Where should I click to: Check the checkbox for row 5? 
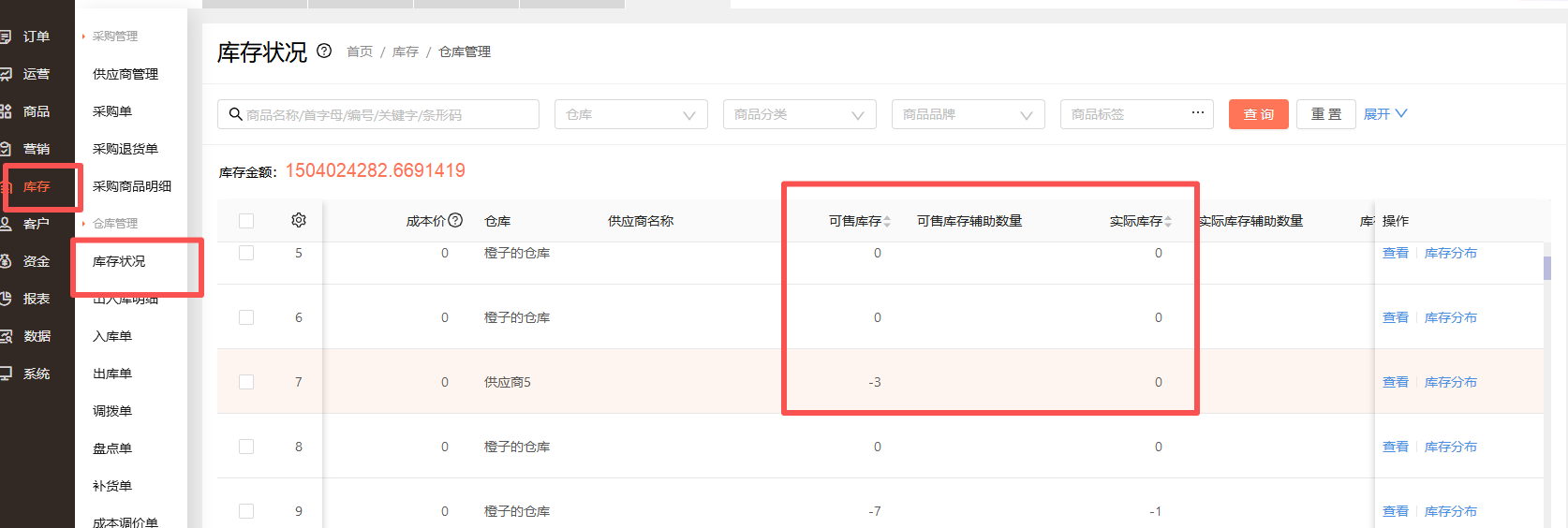pos(246,253)
